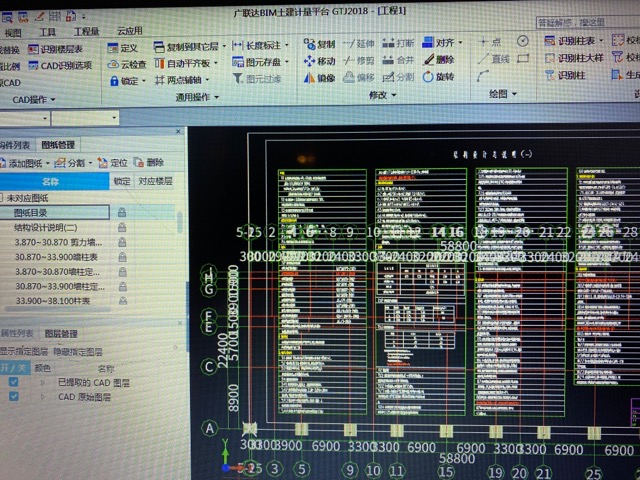Click the 删除 delete tool in ribbon

[438, 60]
